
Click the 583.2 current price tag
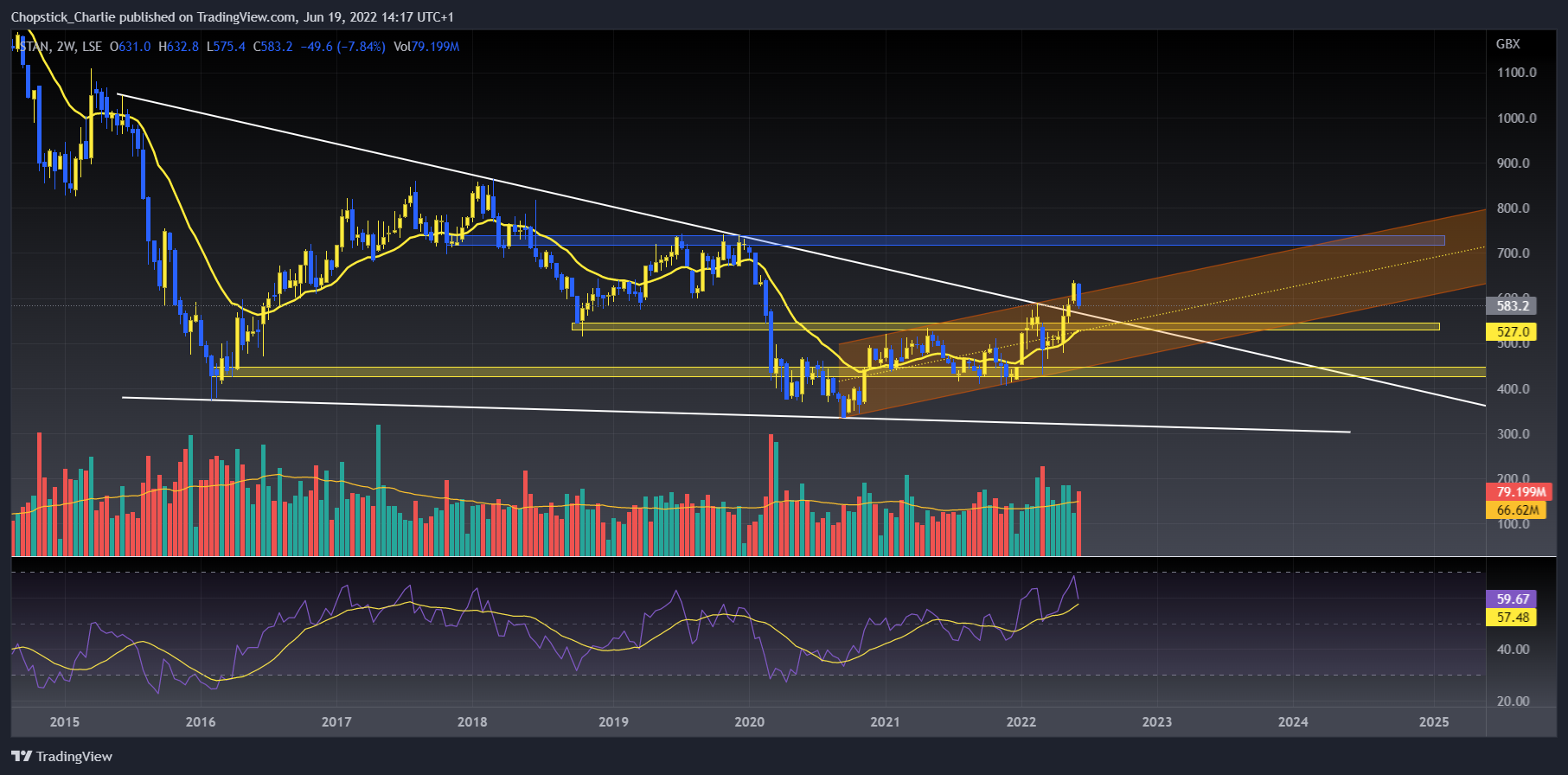click(x=1512, y=305)
